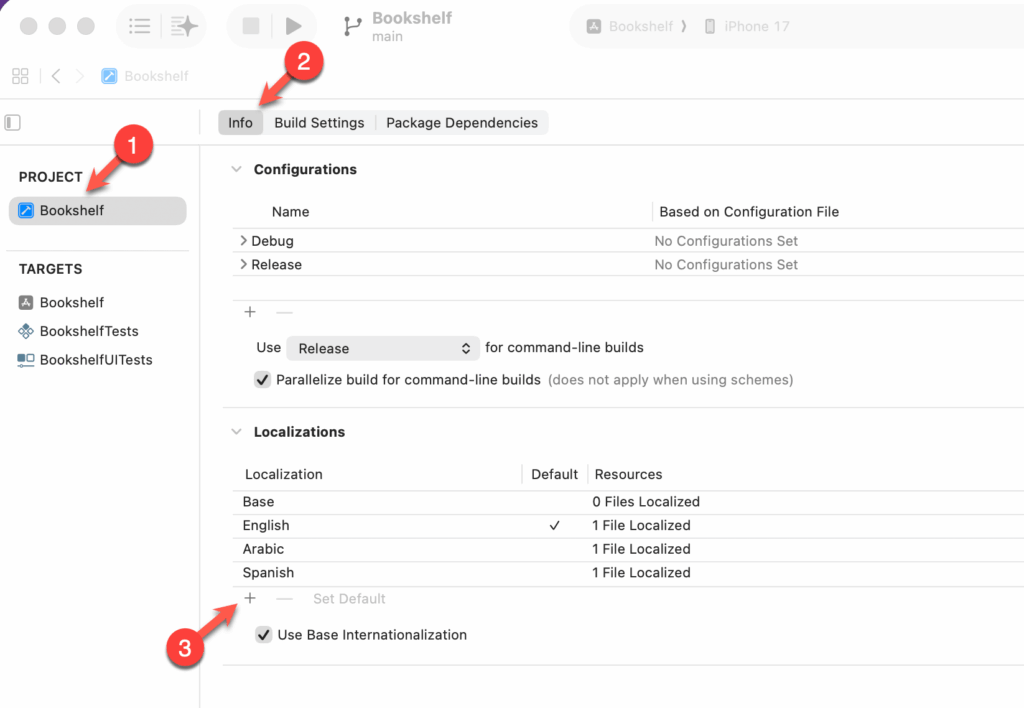The width and height of the screenshot is (1024, 708).
Task: Click the Bookshelf breadcrumb in jump bar
Action: pos(145,76)
